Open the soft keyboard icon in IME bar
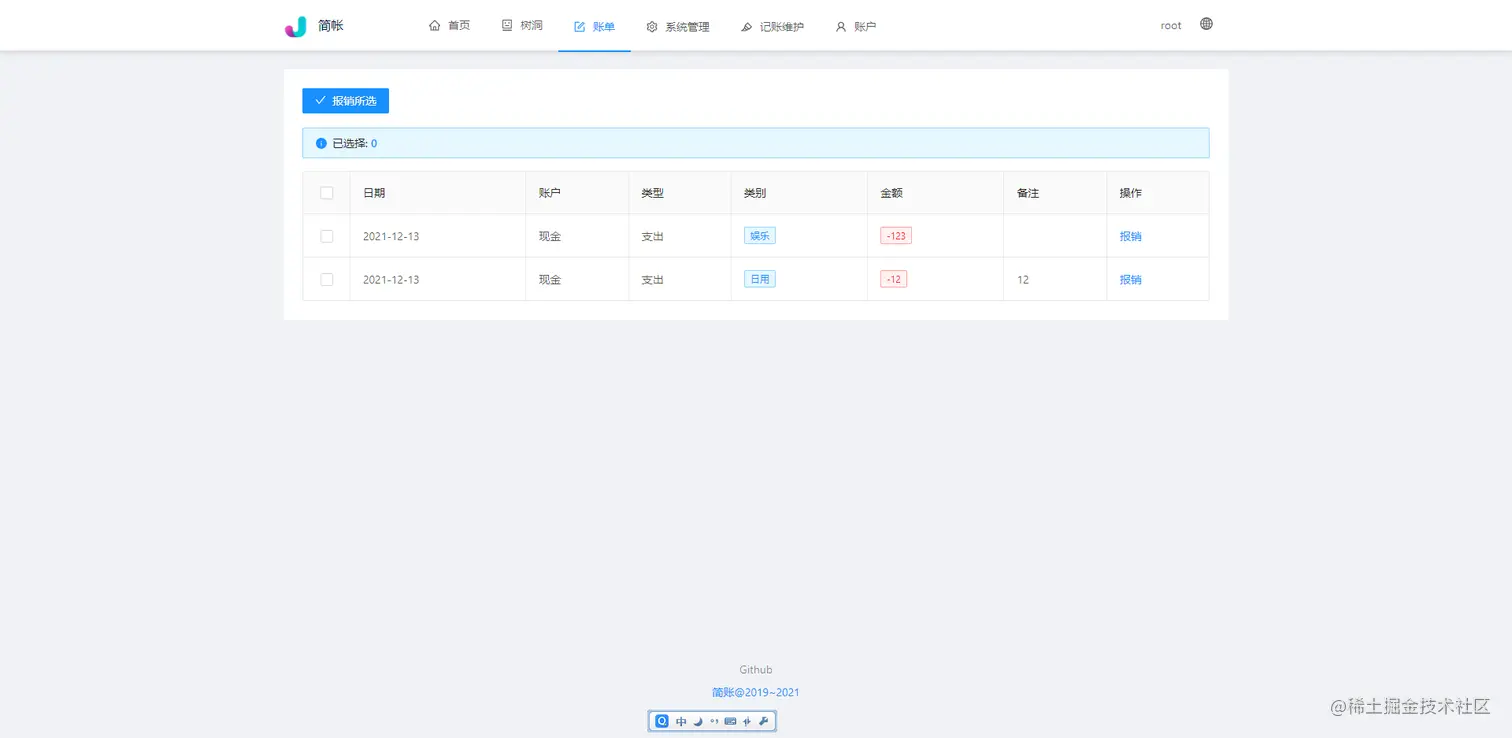Image resolution: width=1512 pixels, height=738 pixels. tap(730, 721)
